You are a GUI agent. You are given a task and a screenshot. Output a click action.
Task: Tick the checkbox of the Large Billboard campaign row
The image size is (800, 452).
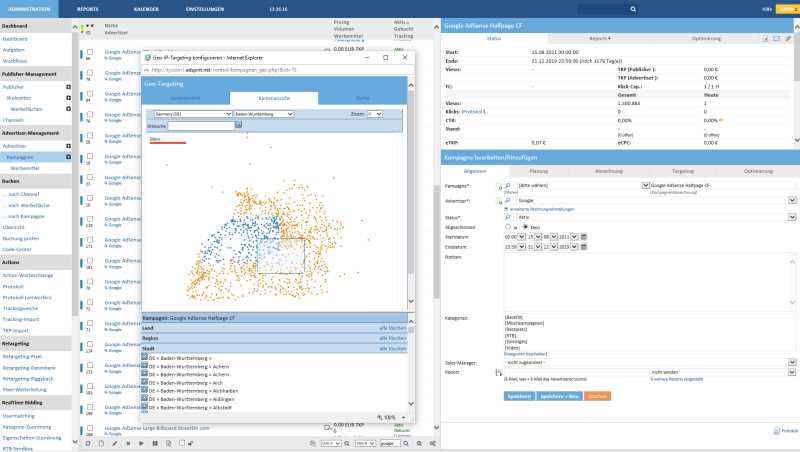click(90, 428)
